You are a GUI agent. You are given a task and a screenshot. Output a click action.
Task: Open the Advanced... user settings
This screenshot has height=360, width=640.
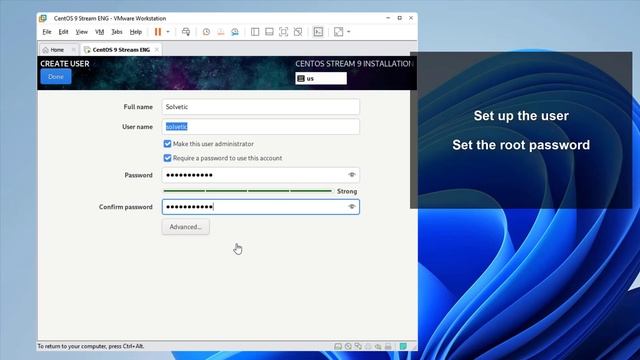[x=185, y=227]
